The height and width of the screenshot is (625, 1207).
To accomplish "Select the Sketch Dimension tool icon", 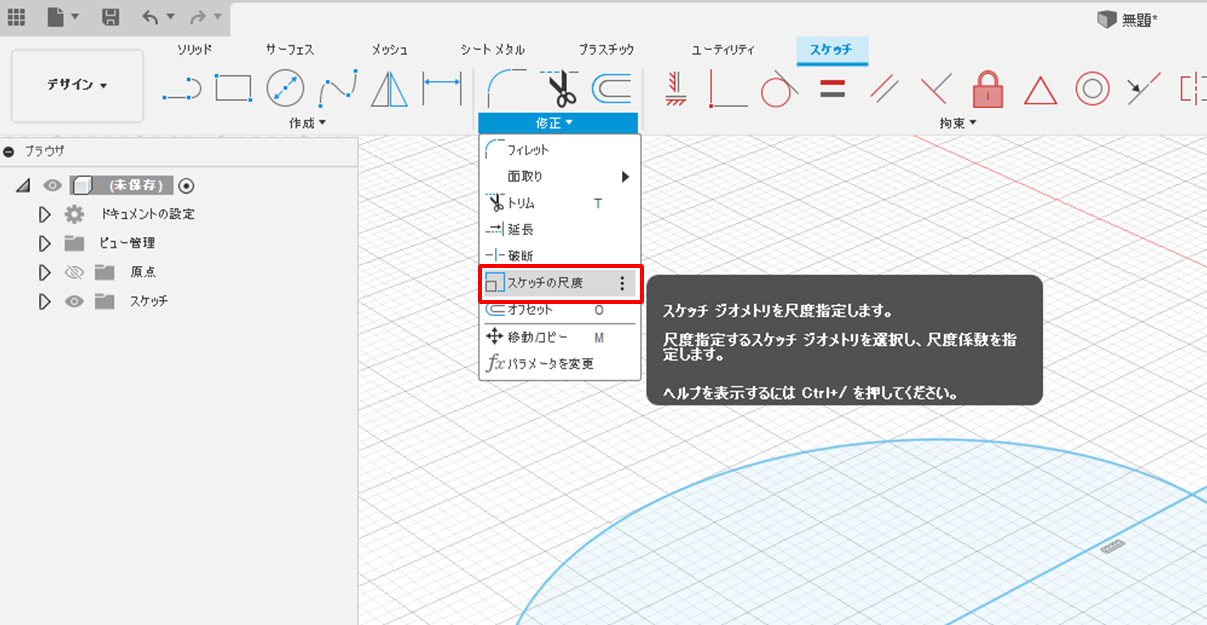I will [441, 89].
